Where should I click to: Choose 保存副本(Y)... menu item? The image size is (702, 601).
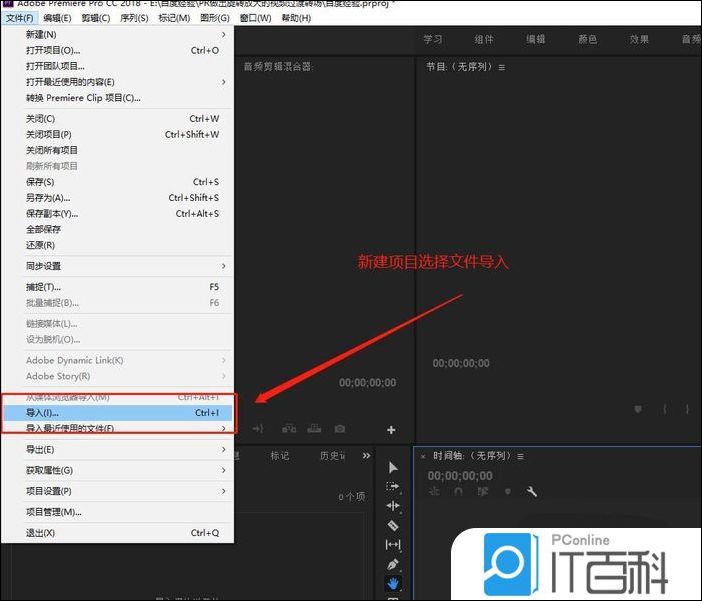(117, 214)
